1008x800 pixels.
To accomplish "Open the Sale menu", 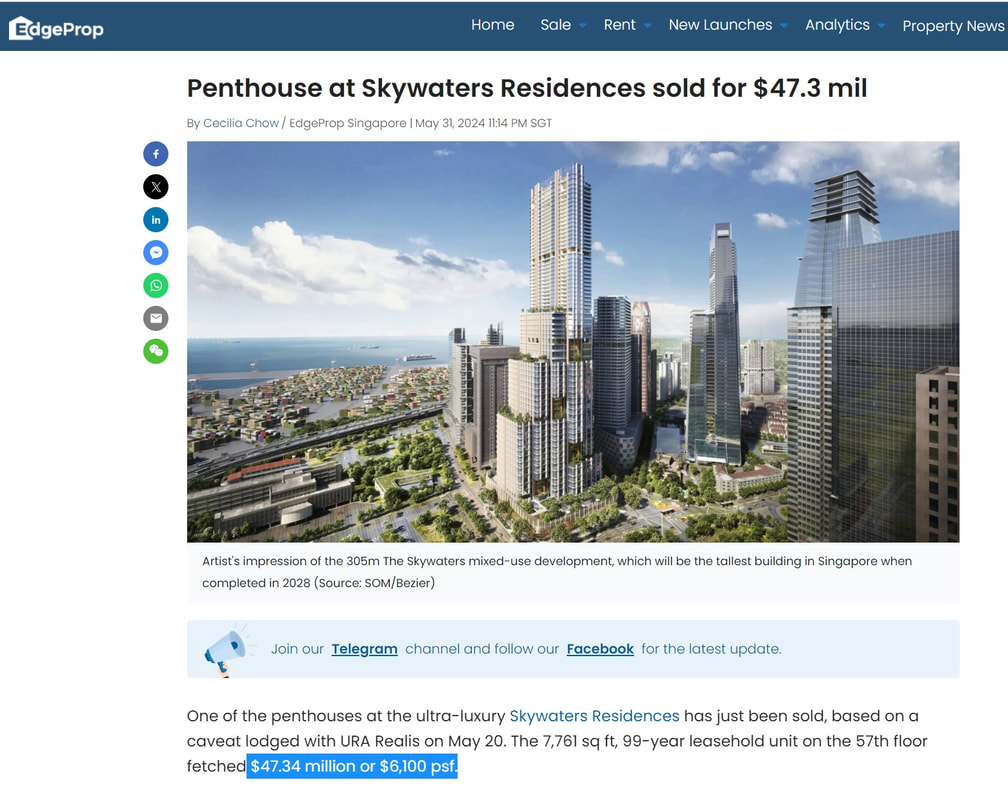I will (x=555, y=25).
